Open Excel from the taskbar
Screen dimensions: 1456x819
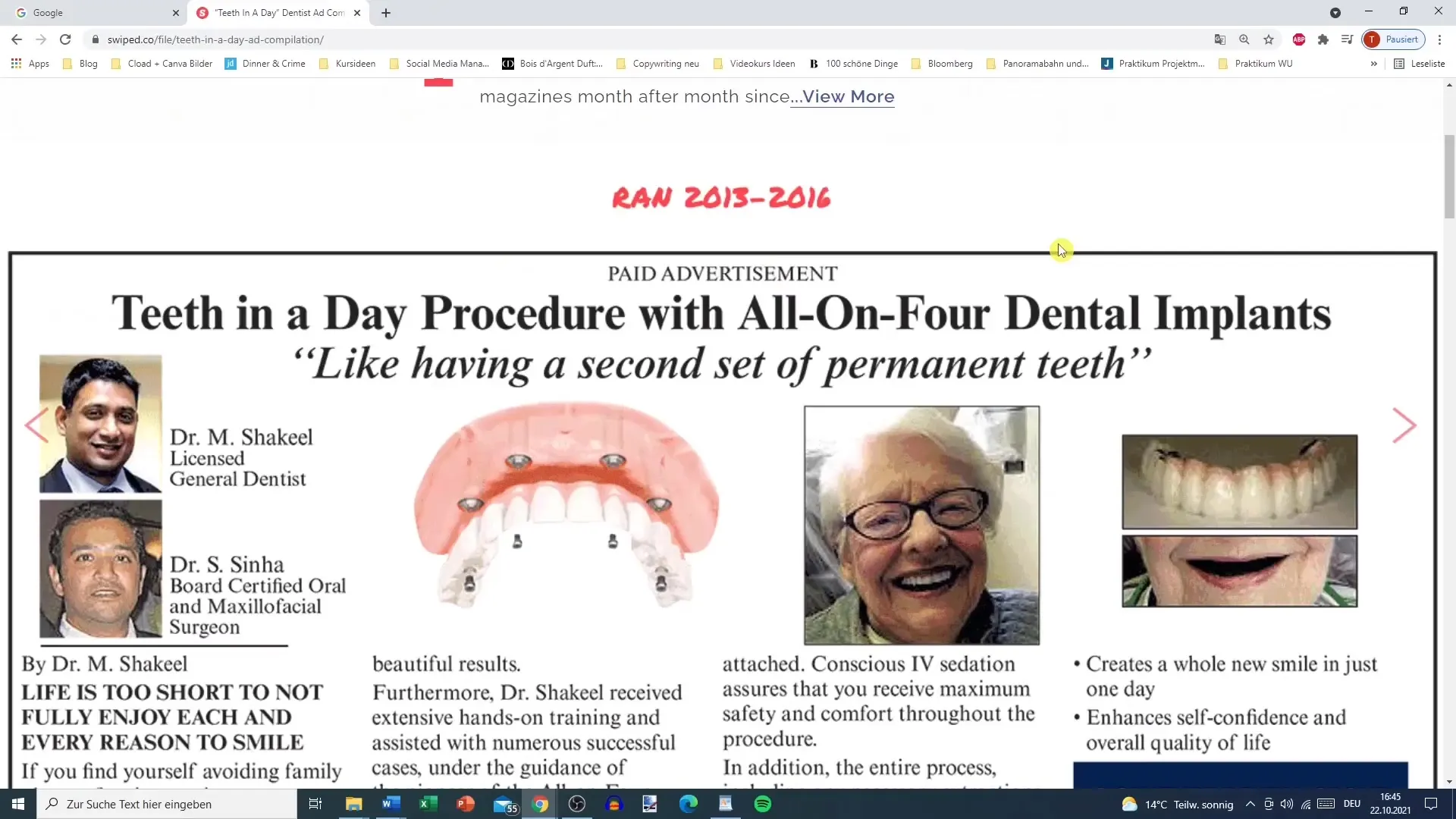point(428,804)
